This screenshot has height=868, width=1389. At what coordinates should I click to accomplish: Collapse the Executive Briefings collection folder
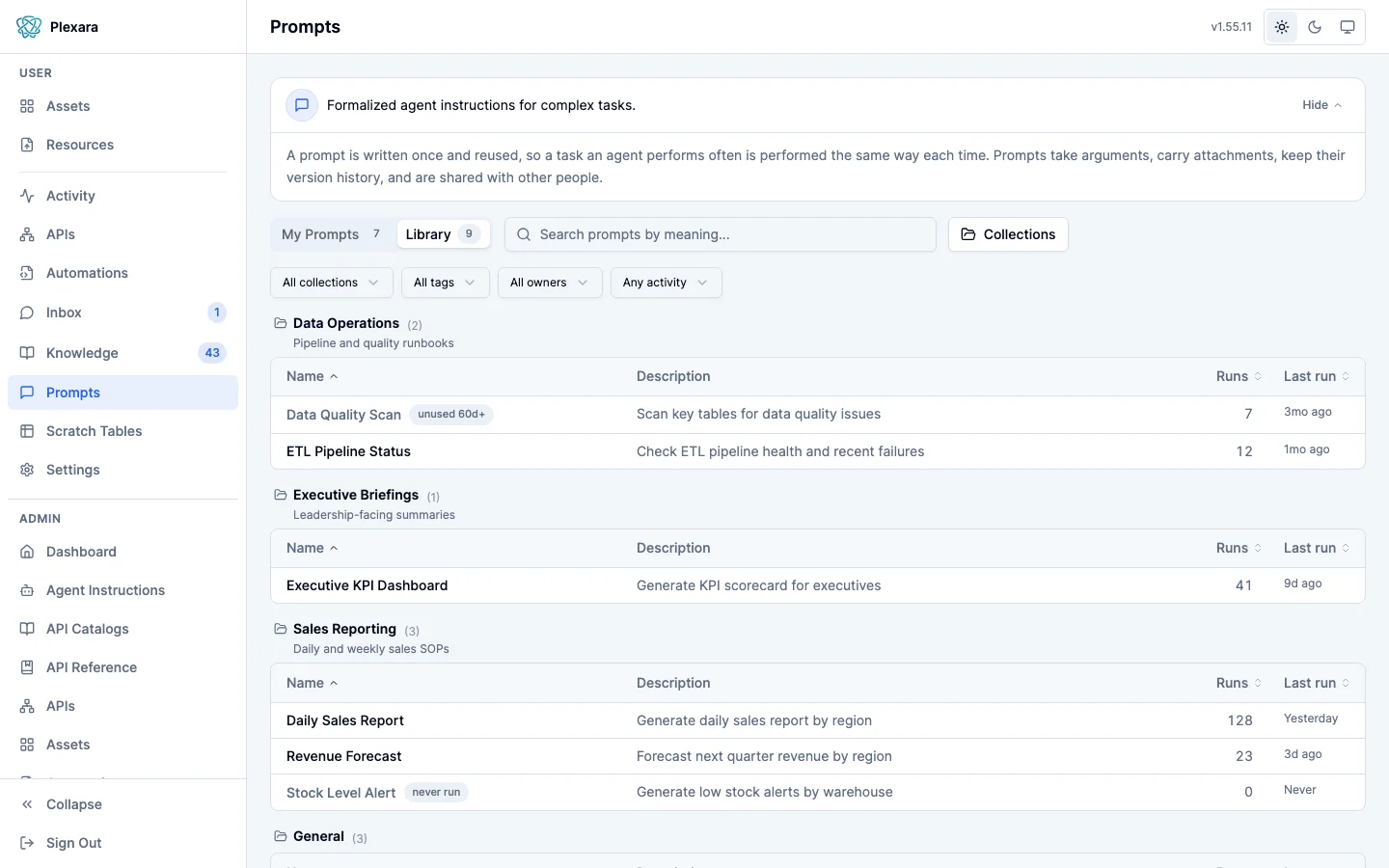281,495
